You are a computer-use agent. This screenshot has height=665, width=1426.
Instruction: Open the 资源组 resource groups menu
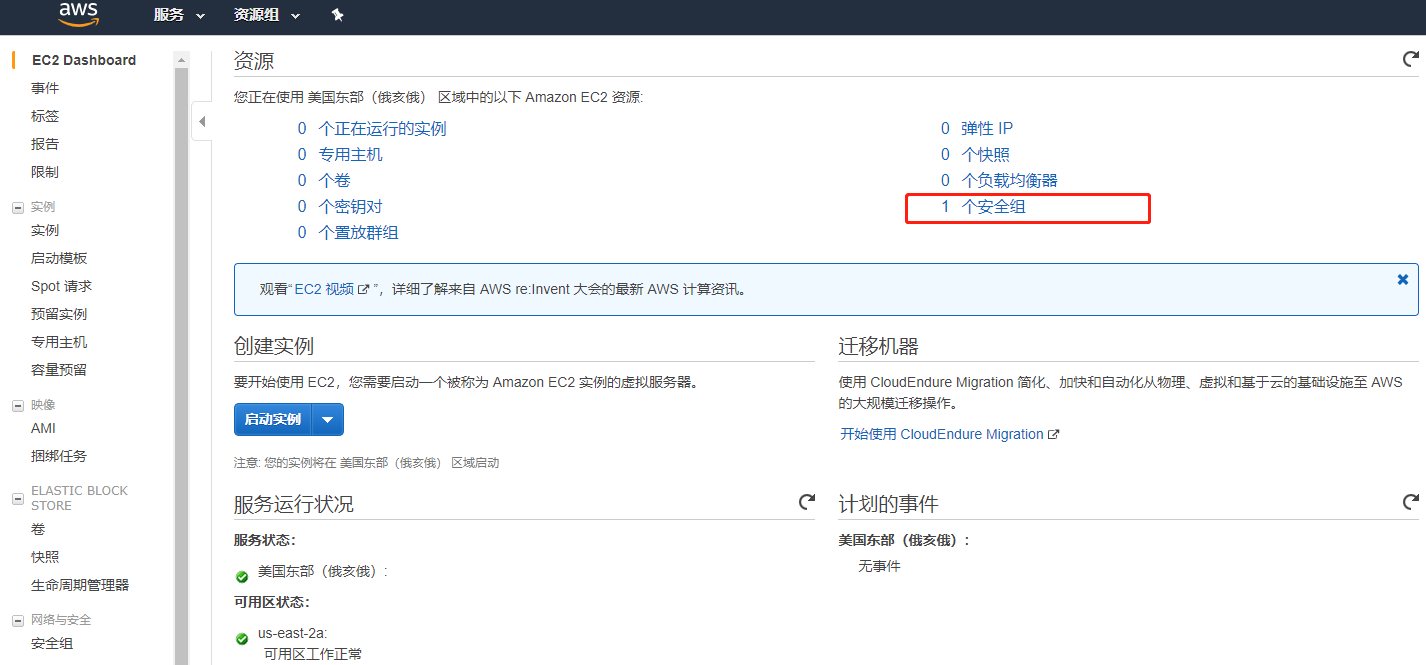(x=266, y=15)
